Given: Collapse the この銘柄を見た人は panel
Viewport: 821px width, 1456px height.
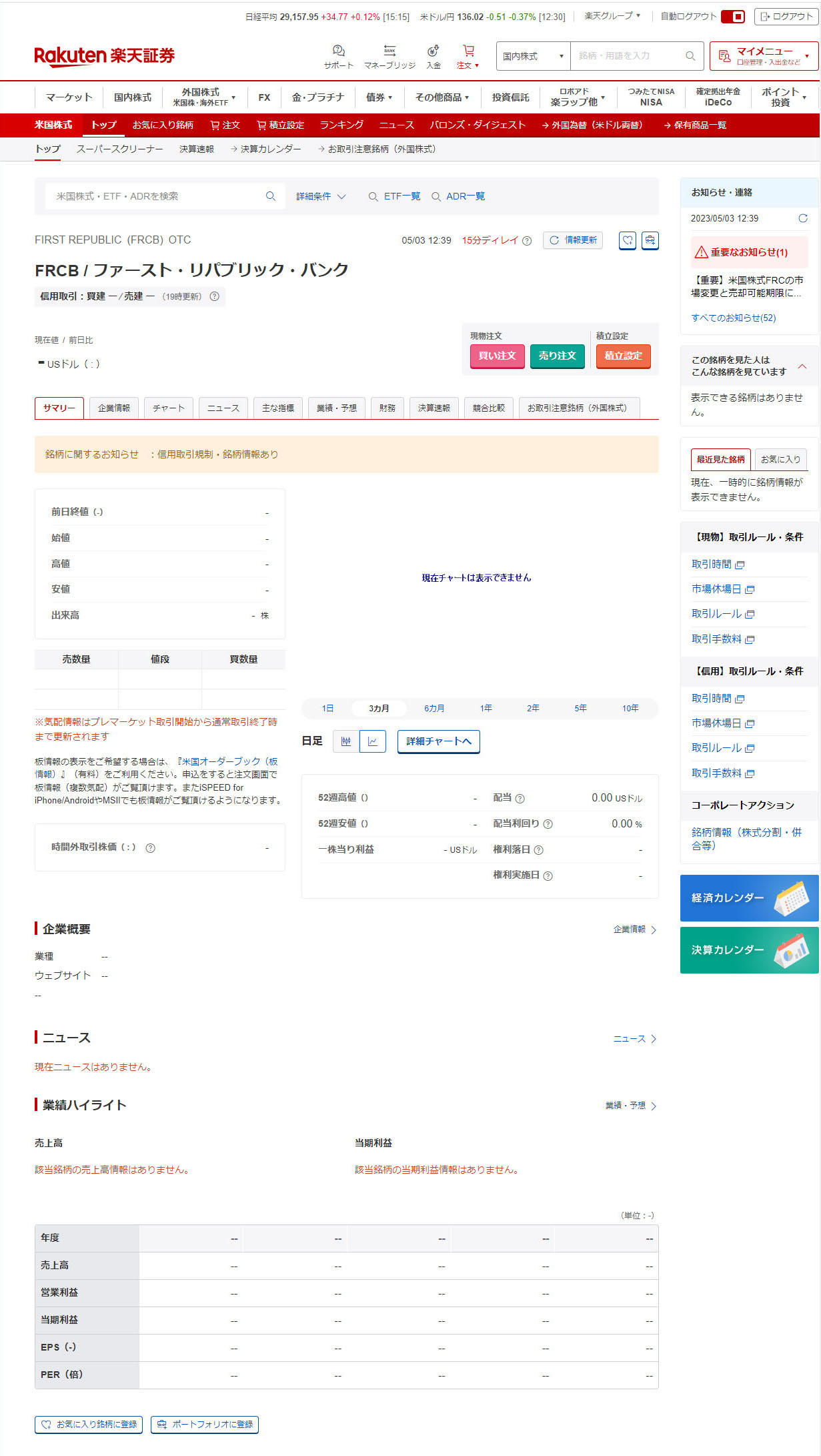Looking at the screenshot, I should [x=802, y=366].
